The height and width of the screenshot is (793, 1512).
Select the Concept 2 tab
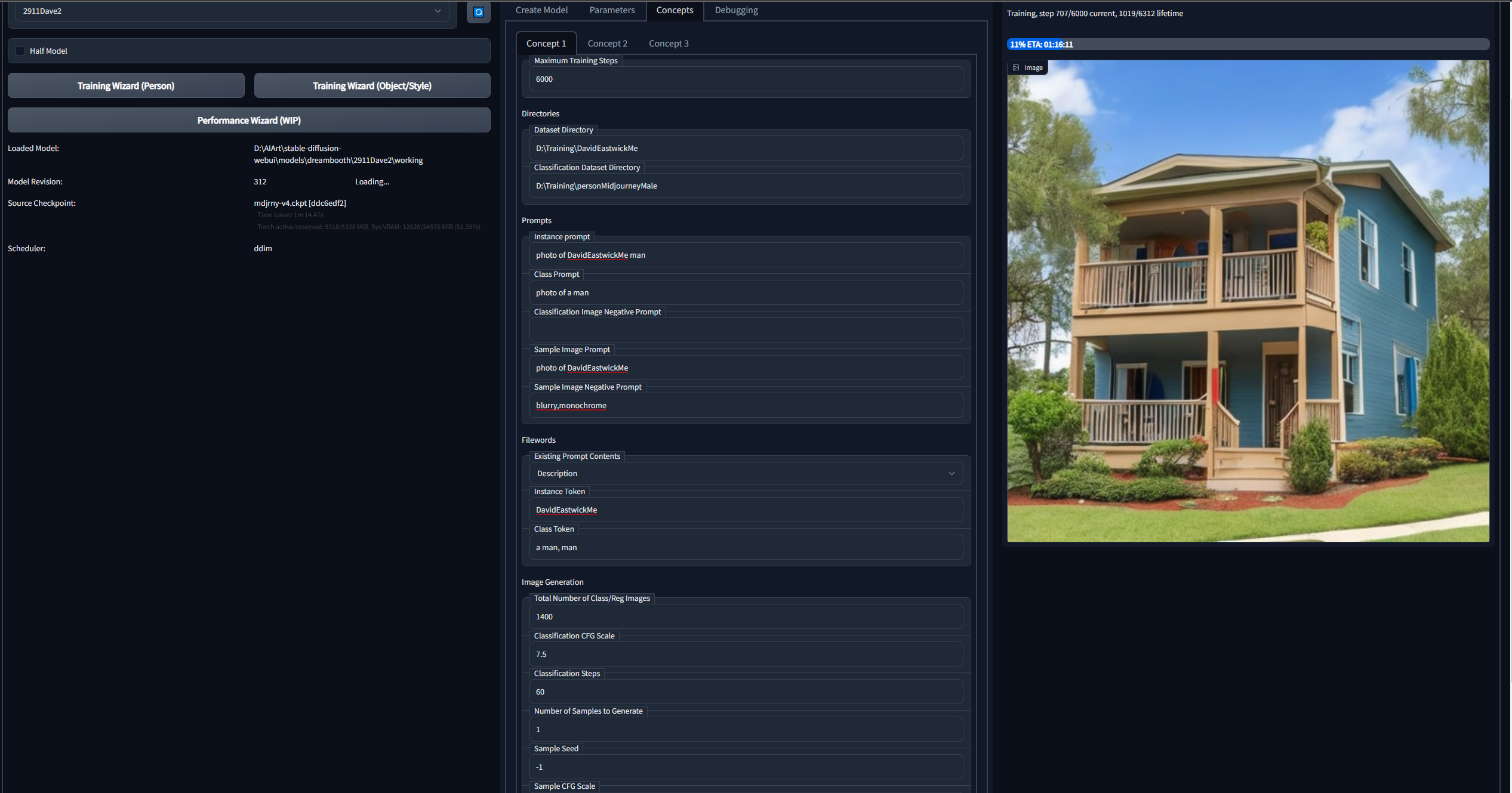607,43
